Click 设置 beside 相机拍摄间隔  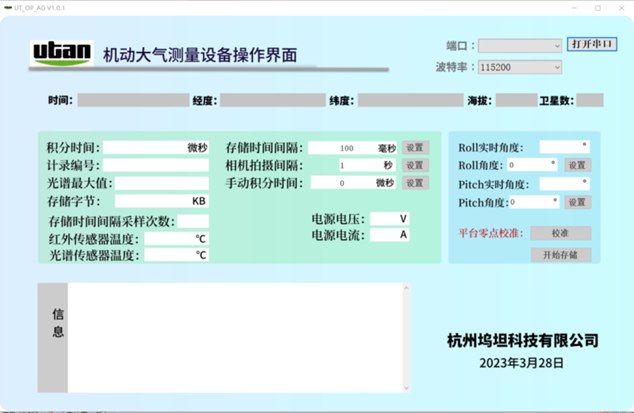tap(415, 165)
